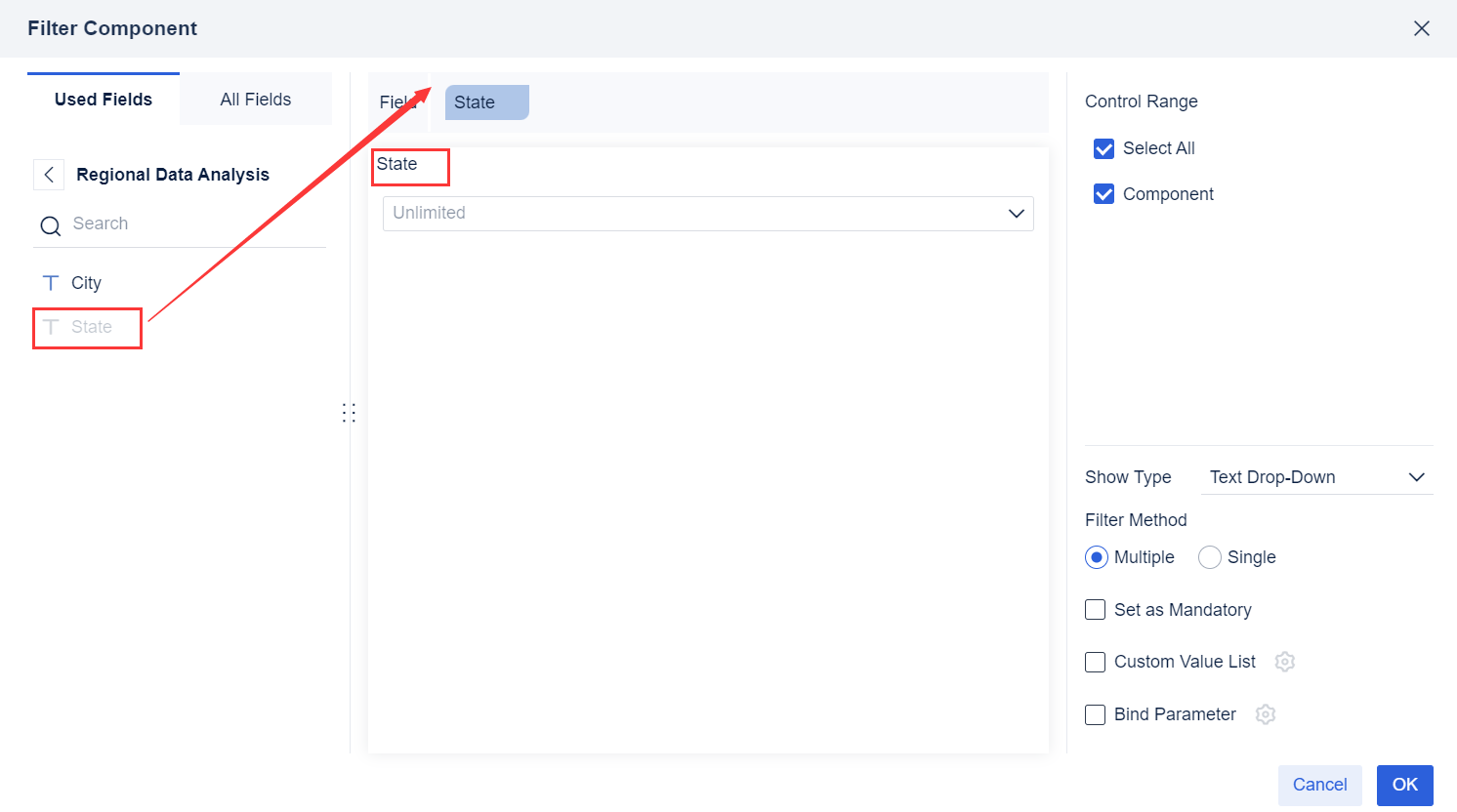
Task: Click the Control Range label
Action: pos(1142,101)
